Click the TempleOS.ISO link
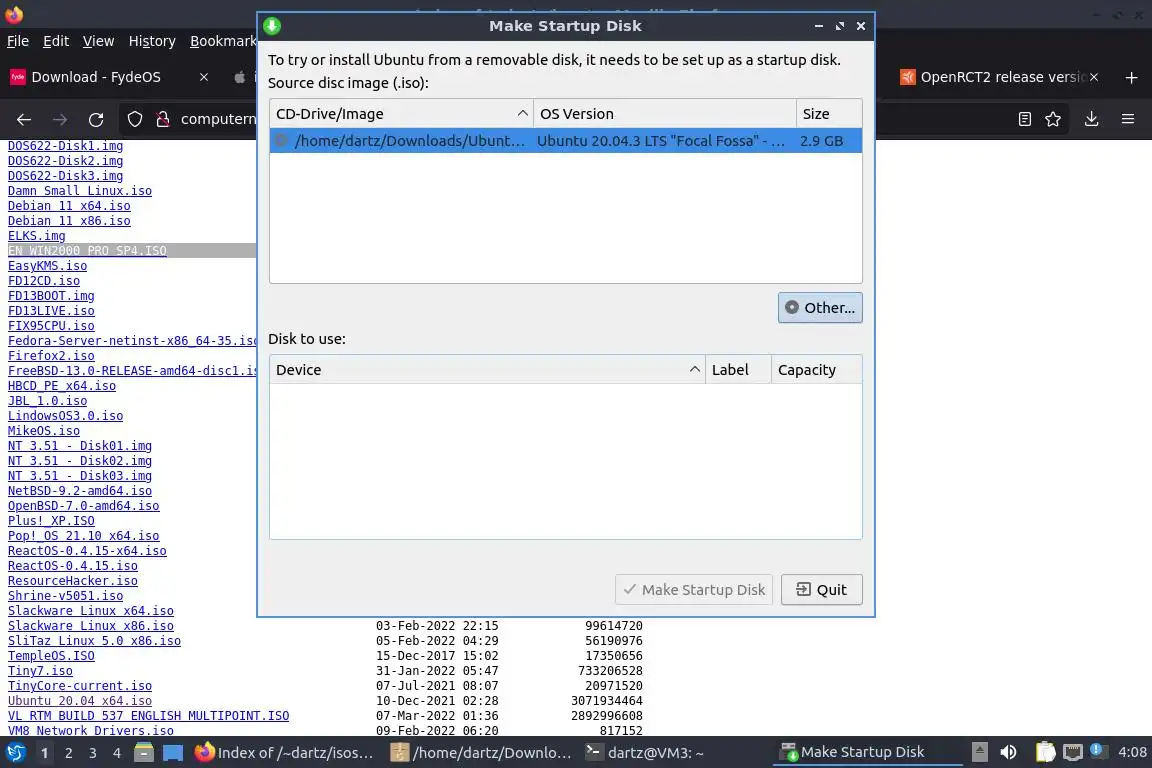Image resolution: width=1152 pixels, height=768 pixels. (x=51, y=656)
